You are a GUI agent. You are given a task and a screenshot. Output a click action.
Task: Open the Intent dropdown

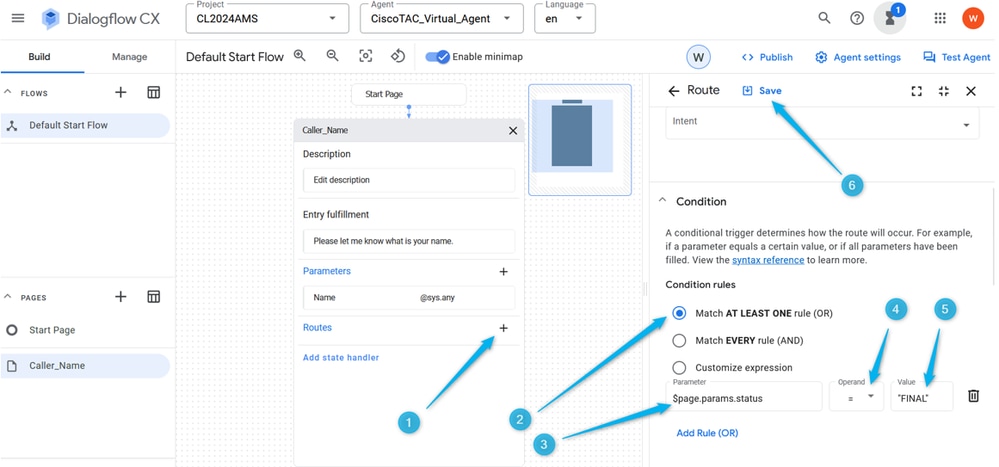tap(822, 122)
